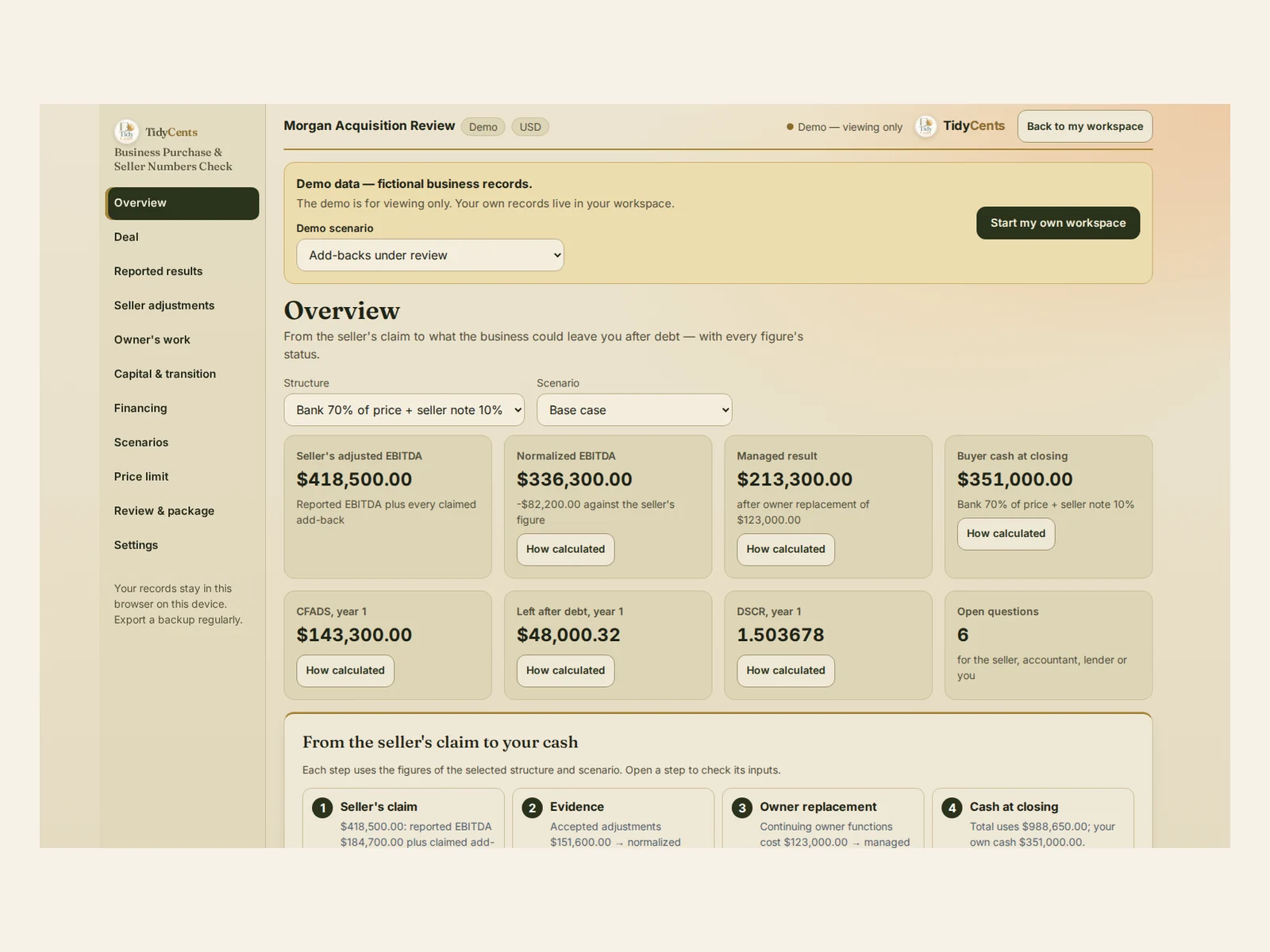This screenshot has height=952, width=1270.
Task: Click the Morgan Acquisition Review title
Action: 369,126
